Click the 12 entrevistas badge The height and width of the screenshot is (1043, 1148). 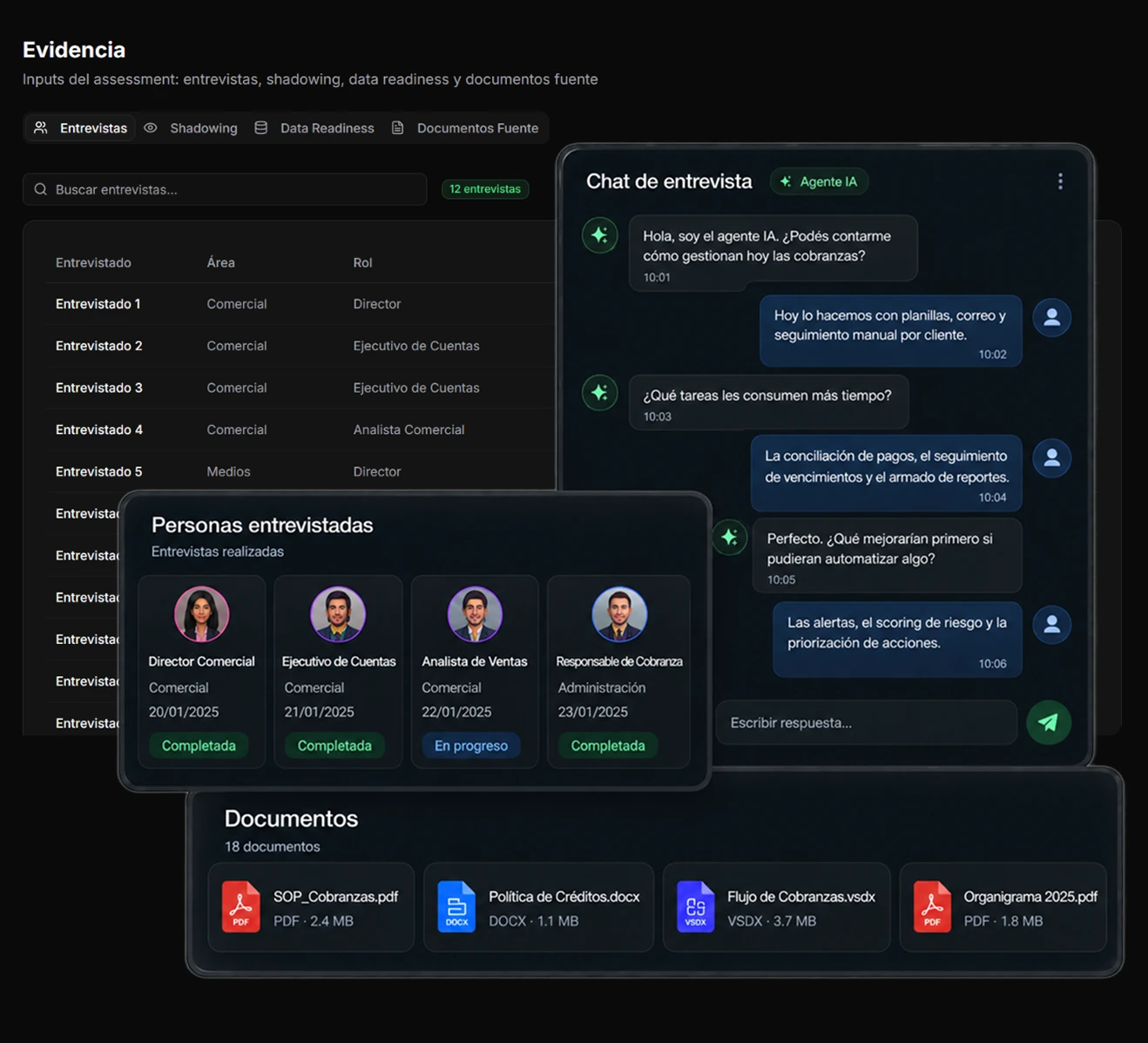pyautogui.click(x=485, y=189)
